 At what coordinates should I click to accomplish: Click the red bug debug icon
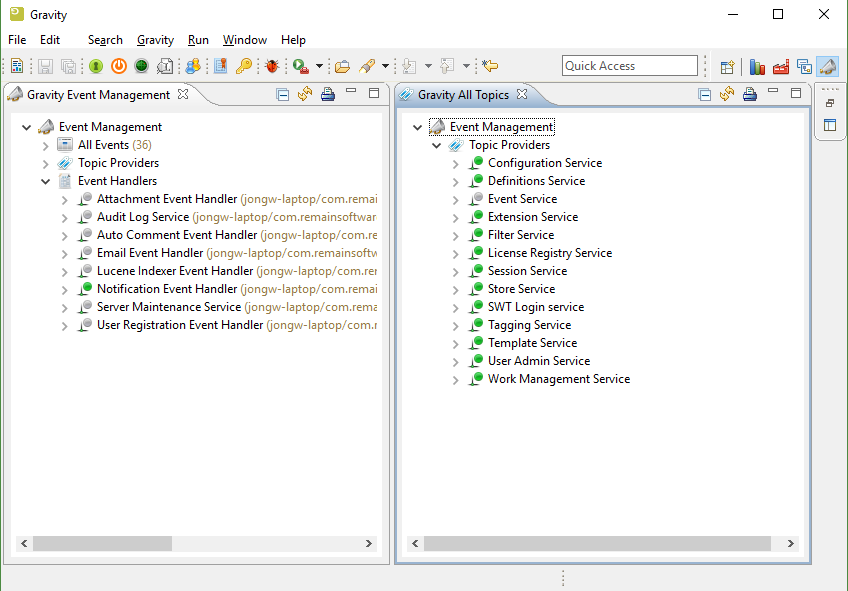272,66
